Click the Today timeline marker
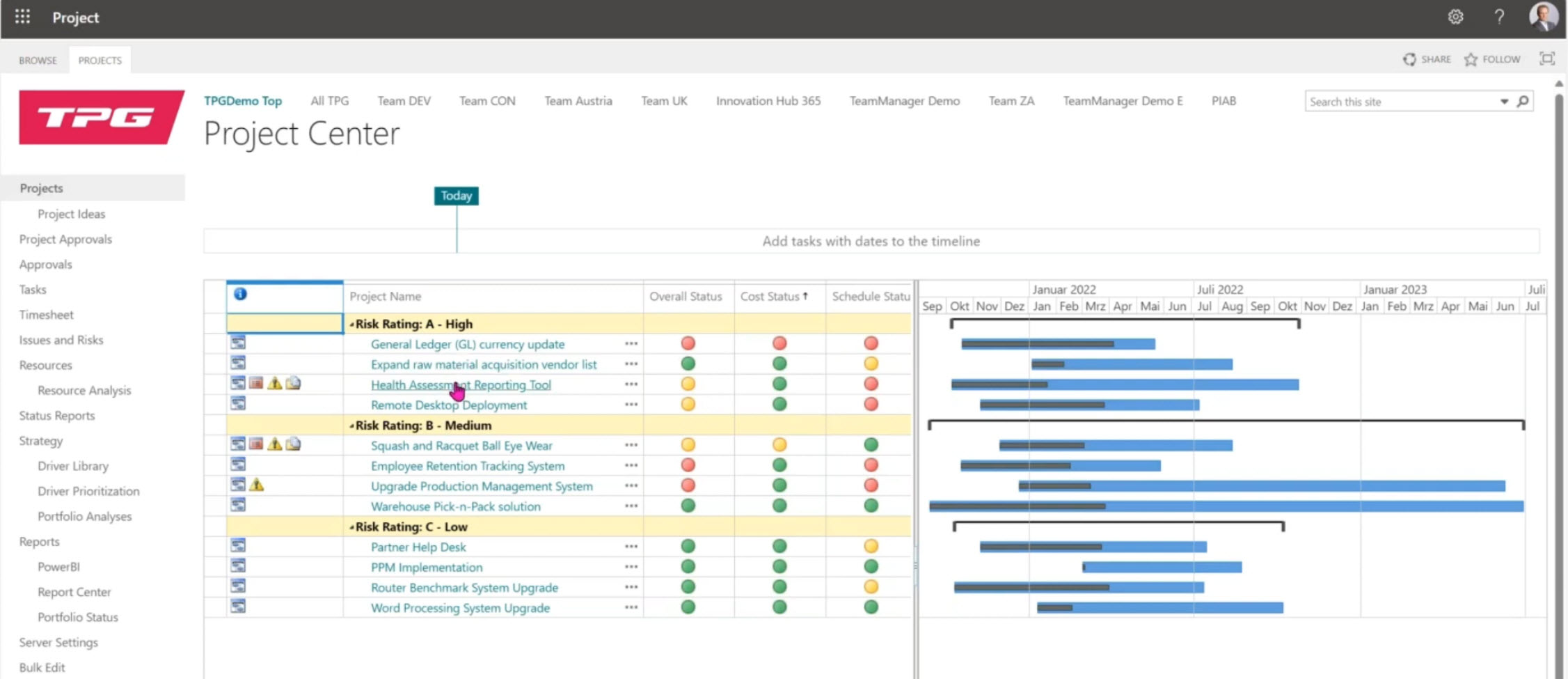The width and height of the screenshot is (1568, 679). pos(456,196)
